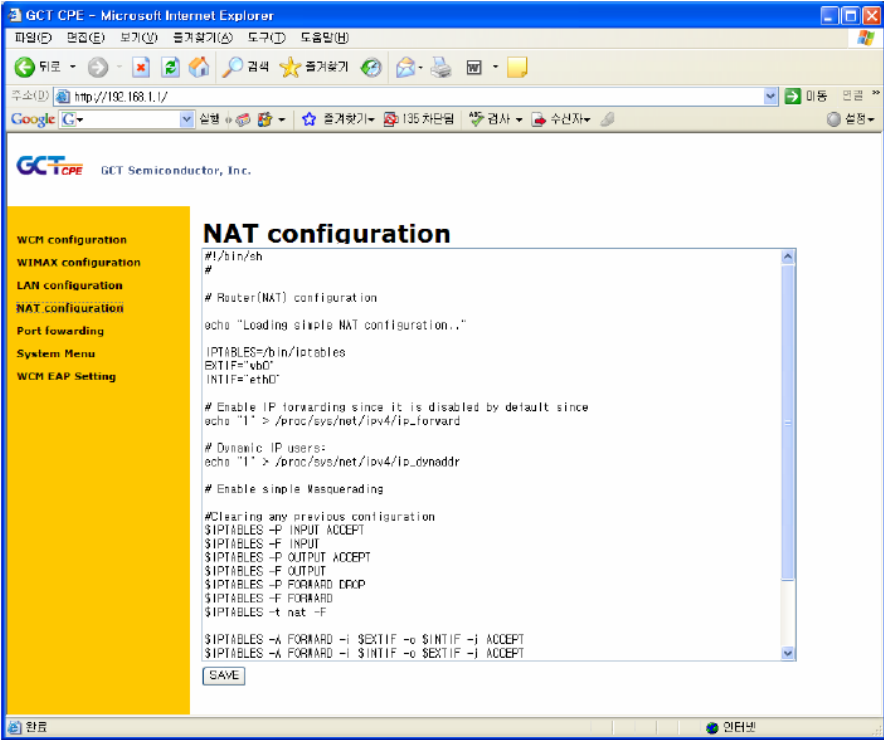Open the 도움말(H) Help menu
This screenshot has height=740, width=884.
point(325,38)
